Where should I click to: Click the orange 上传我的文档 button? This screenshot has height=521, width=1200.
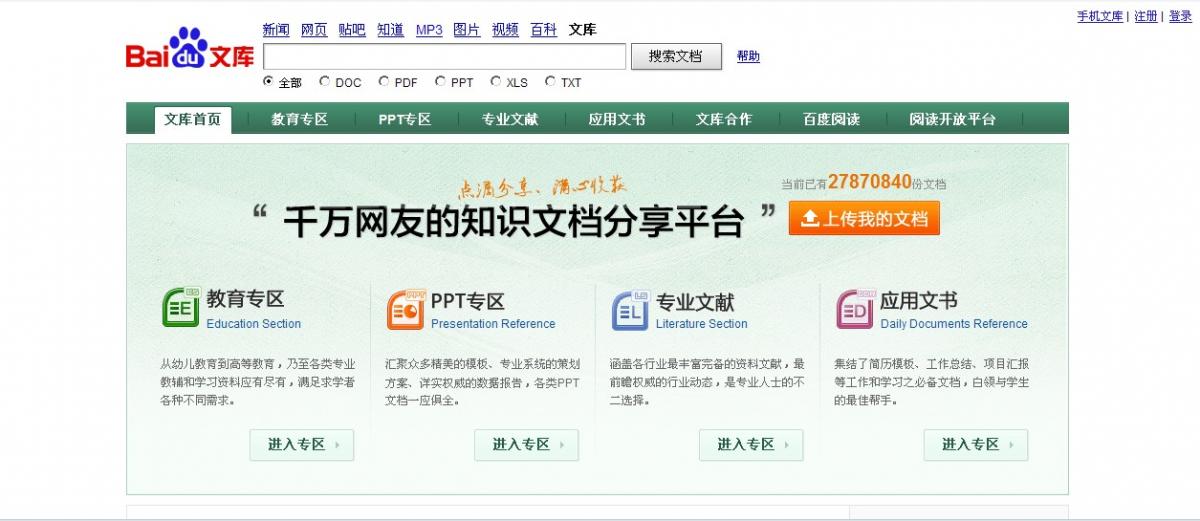coord(864,218)
